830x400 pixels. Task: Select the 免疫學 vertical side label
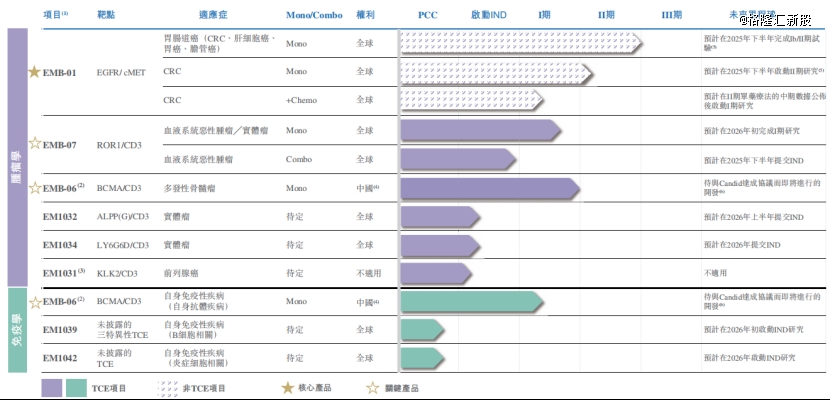coord(17,330)
